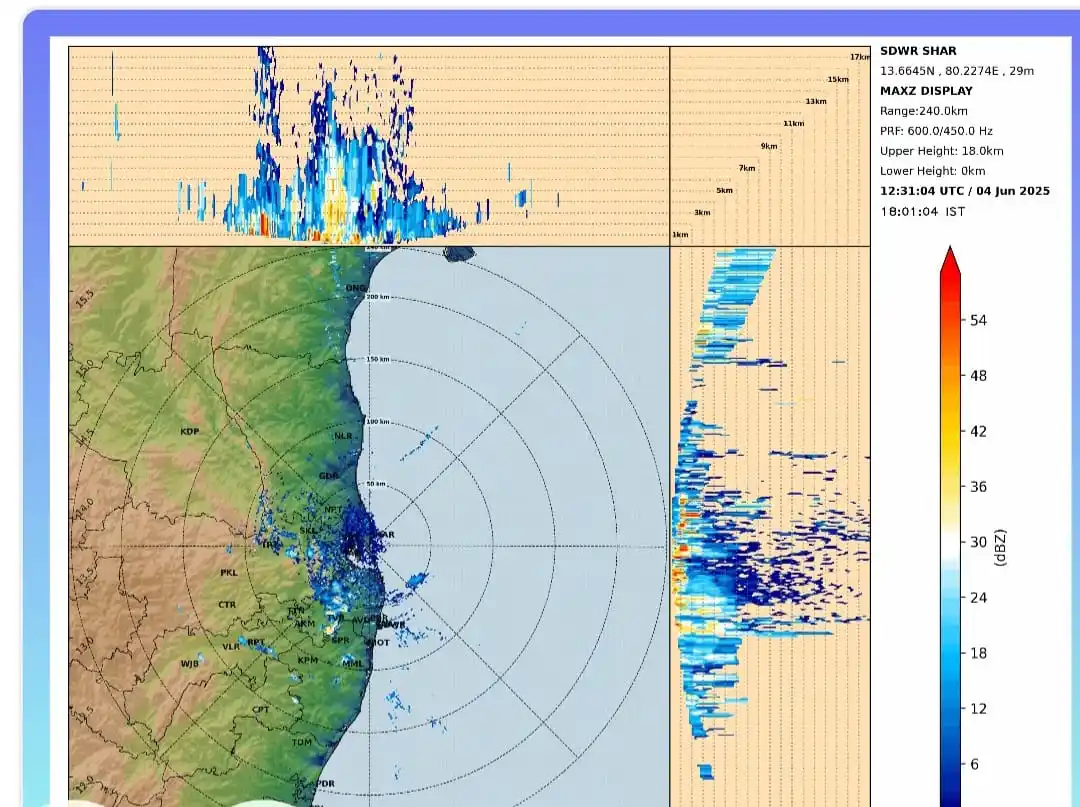Click the 1km height label
The image size is (1080, 807).
[681, 235]
